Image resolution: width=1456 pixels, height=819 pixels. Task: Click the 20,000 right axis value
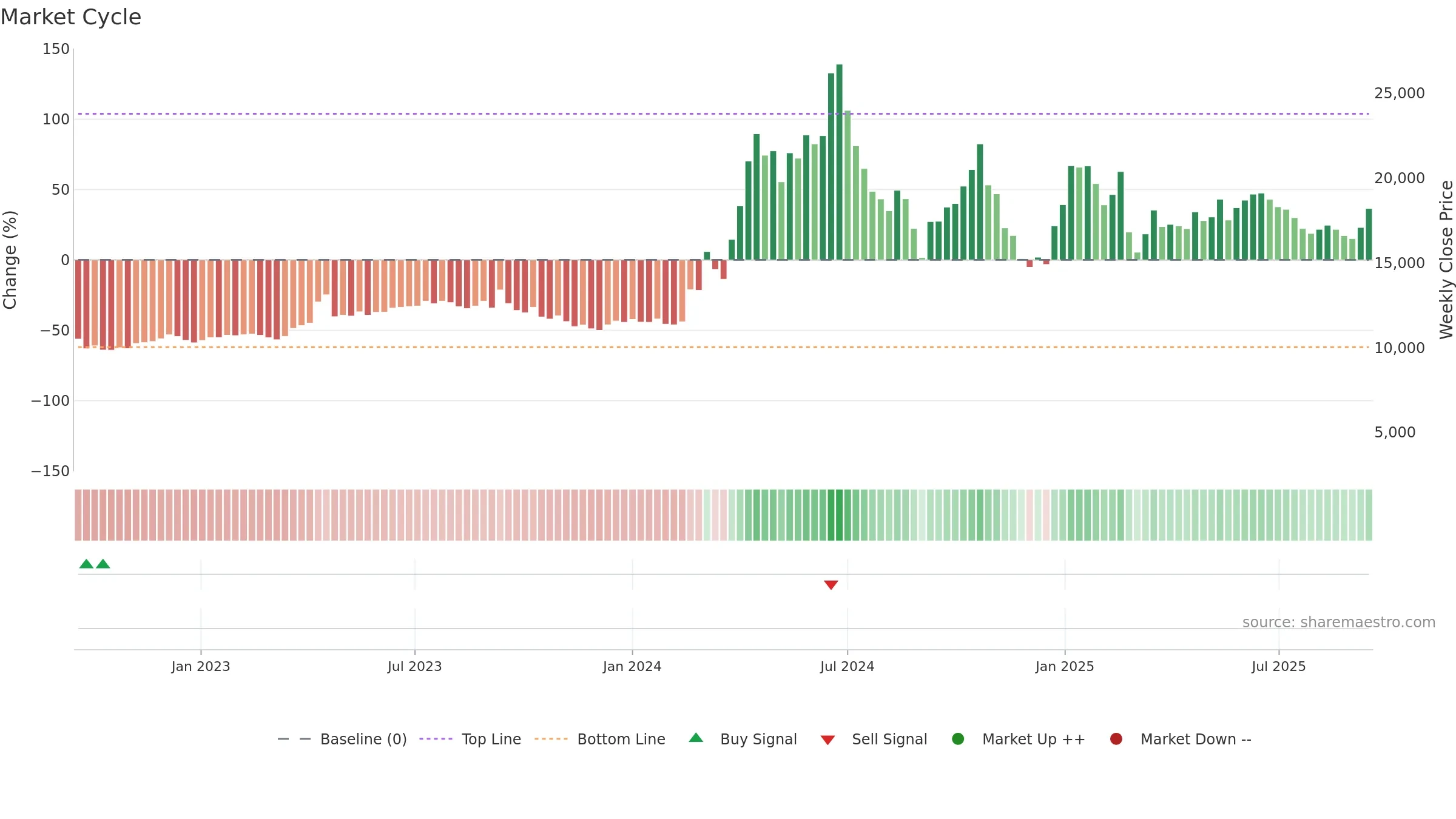tap(1400, 178)
